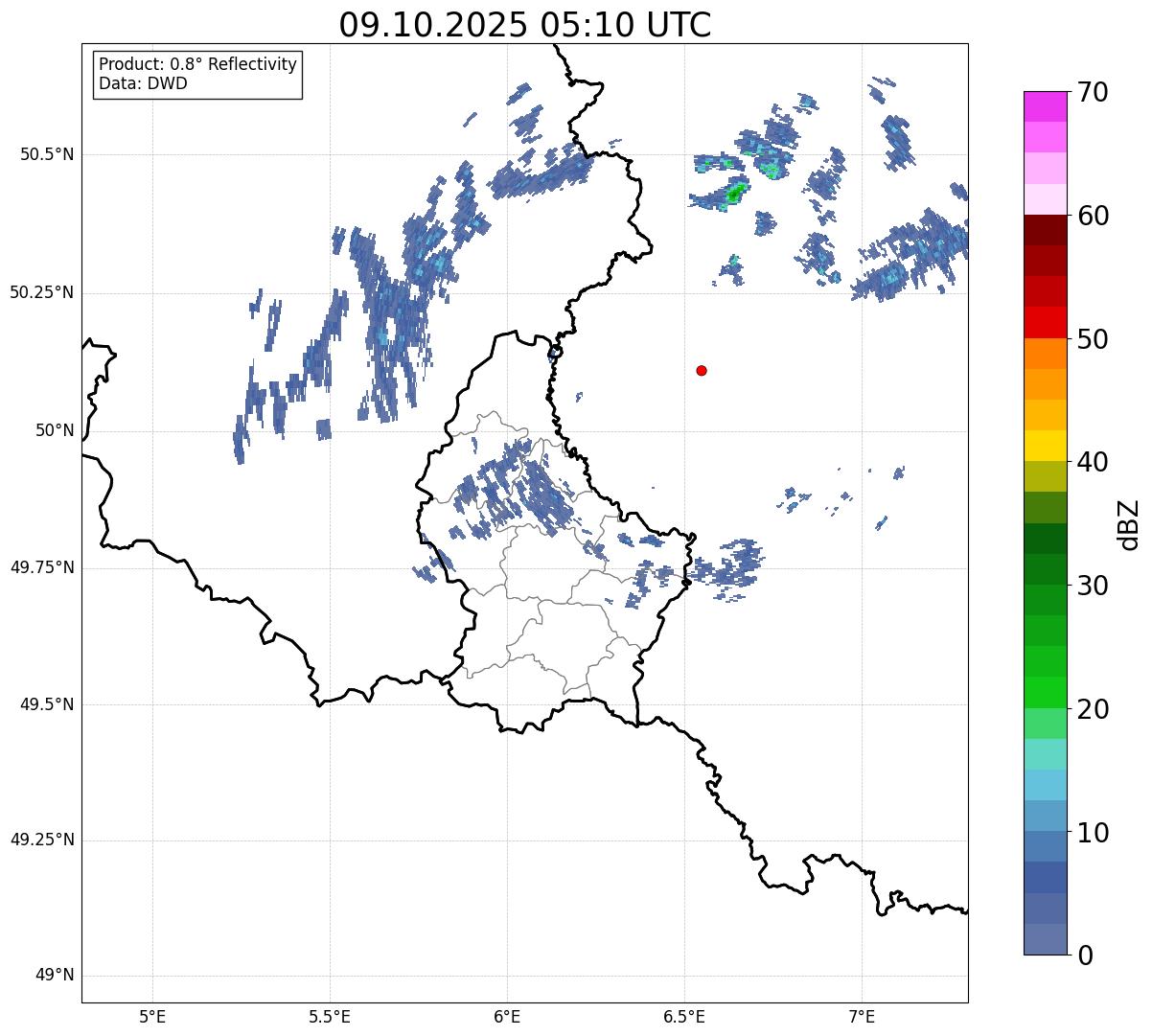
Task: Click the colorbar "dBZ" axis label
Action: (1129, 523)
